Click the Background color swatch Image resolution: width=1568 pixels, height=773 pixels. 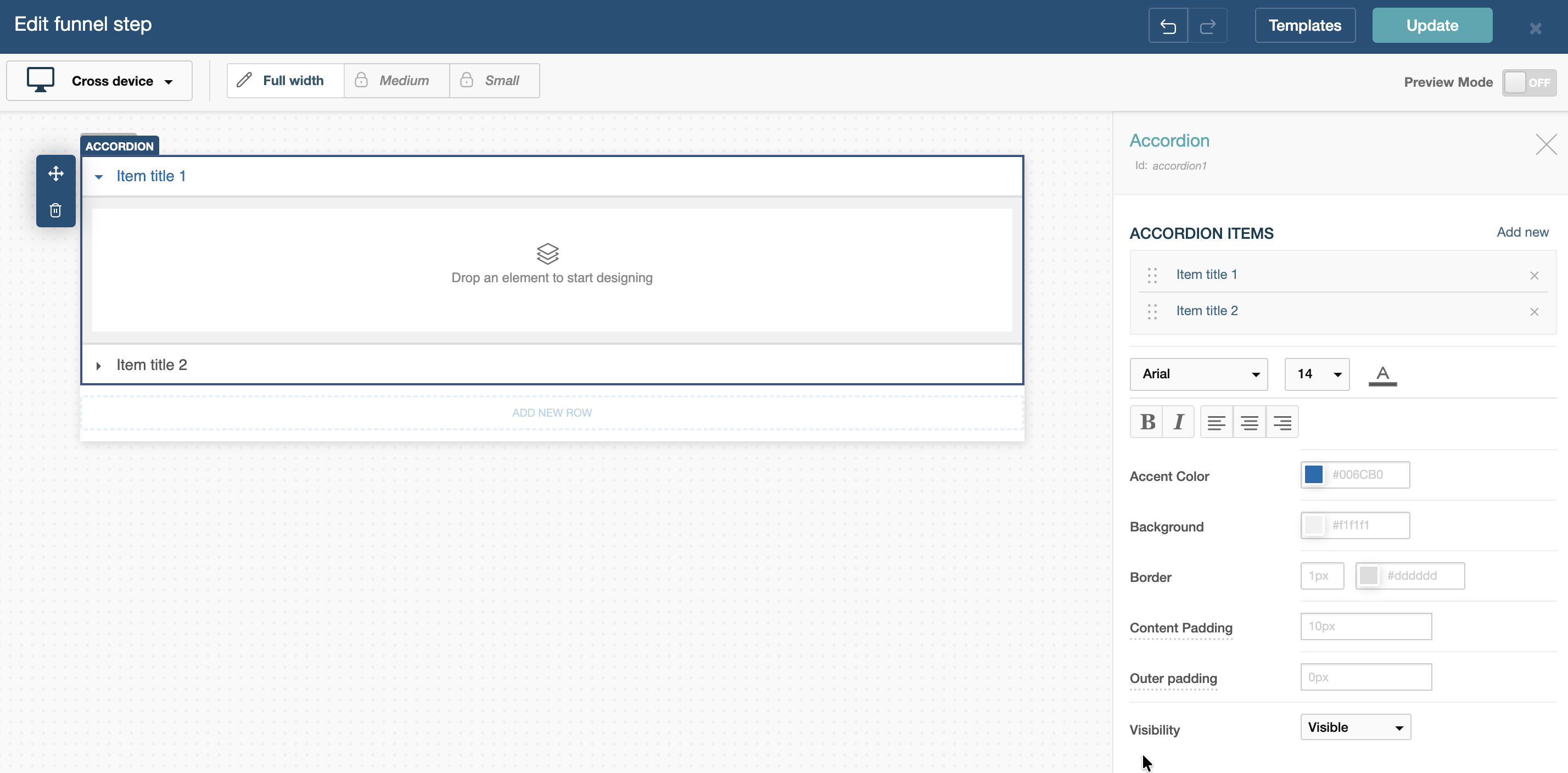[x=1314, y=525]
